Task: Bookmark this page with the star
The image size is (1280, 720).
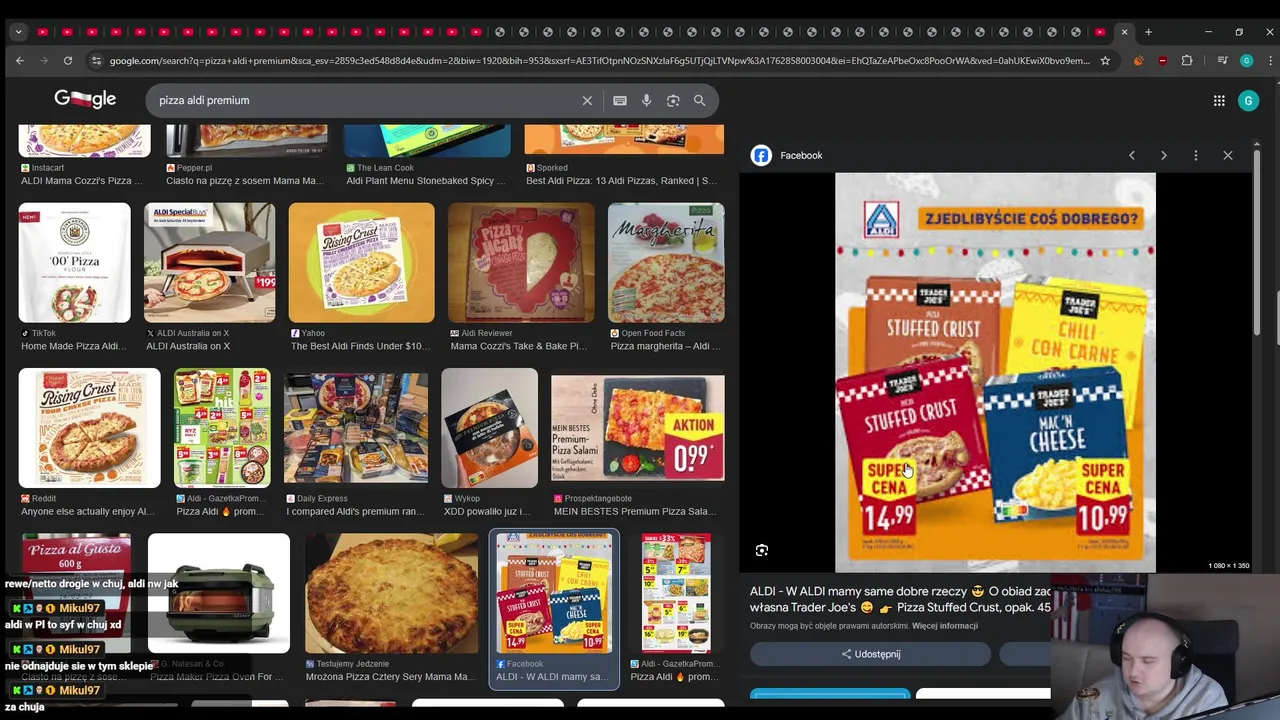Action: (1105, 61)
